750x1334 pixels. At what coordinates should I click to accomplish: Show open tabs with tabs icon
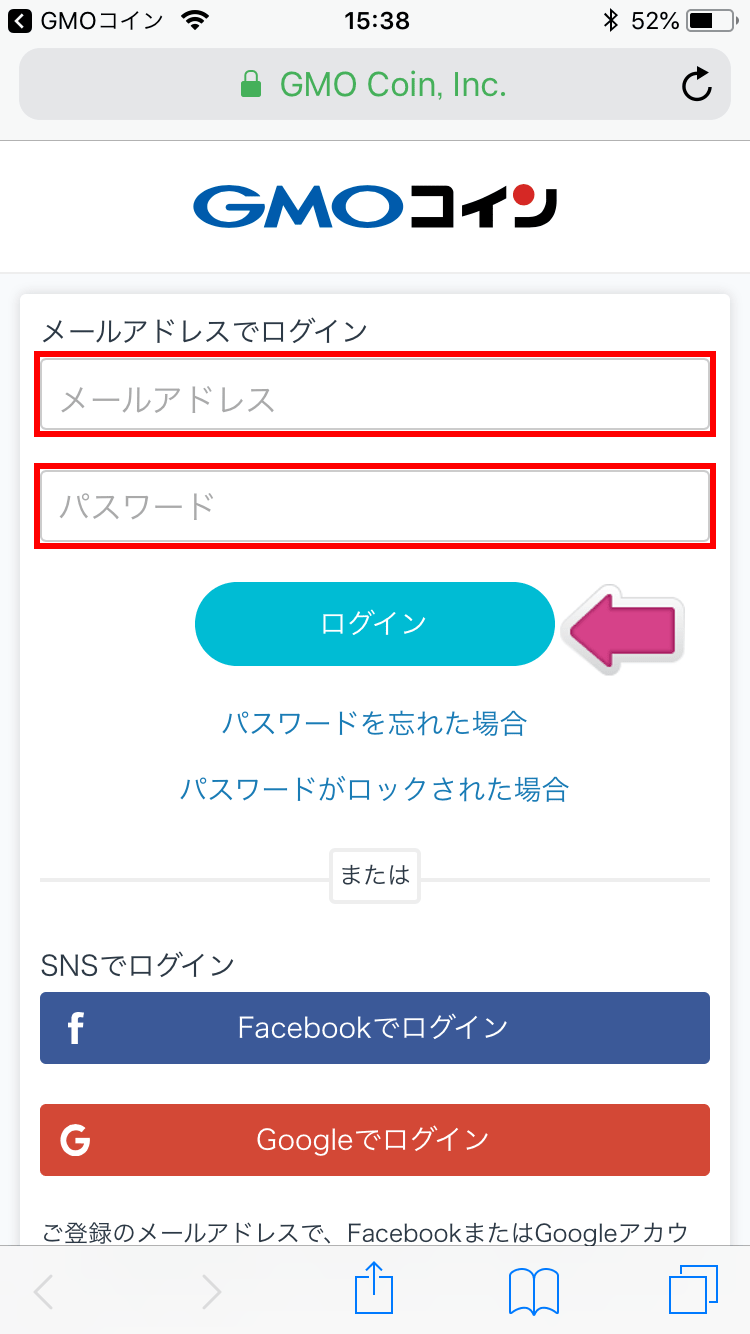click(x=694, y=1290)
